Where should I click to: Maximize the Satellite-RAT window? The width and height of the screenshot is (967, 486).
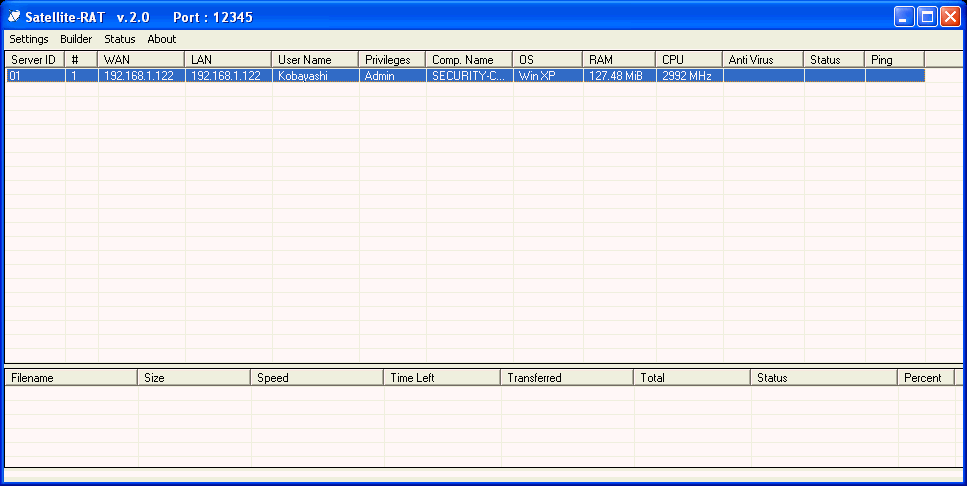pos(927,17)
